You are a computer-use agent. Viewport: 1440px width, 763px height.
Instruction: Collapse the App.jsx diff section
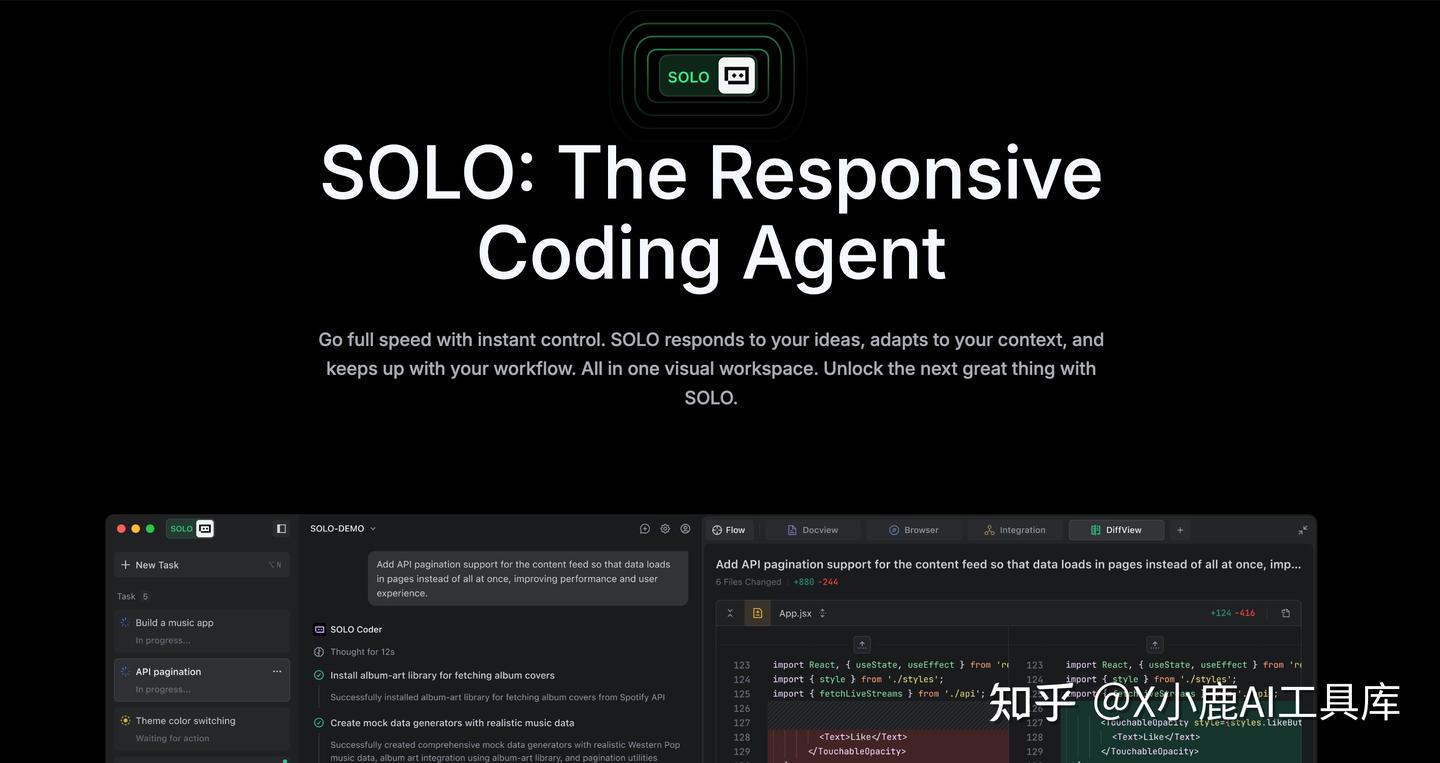point(731,613)
